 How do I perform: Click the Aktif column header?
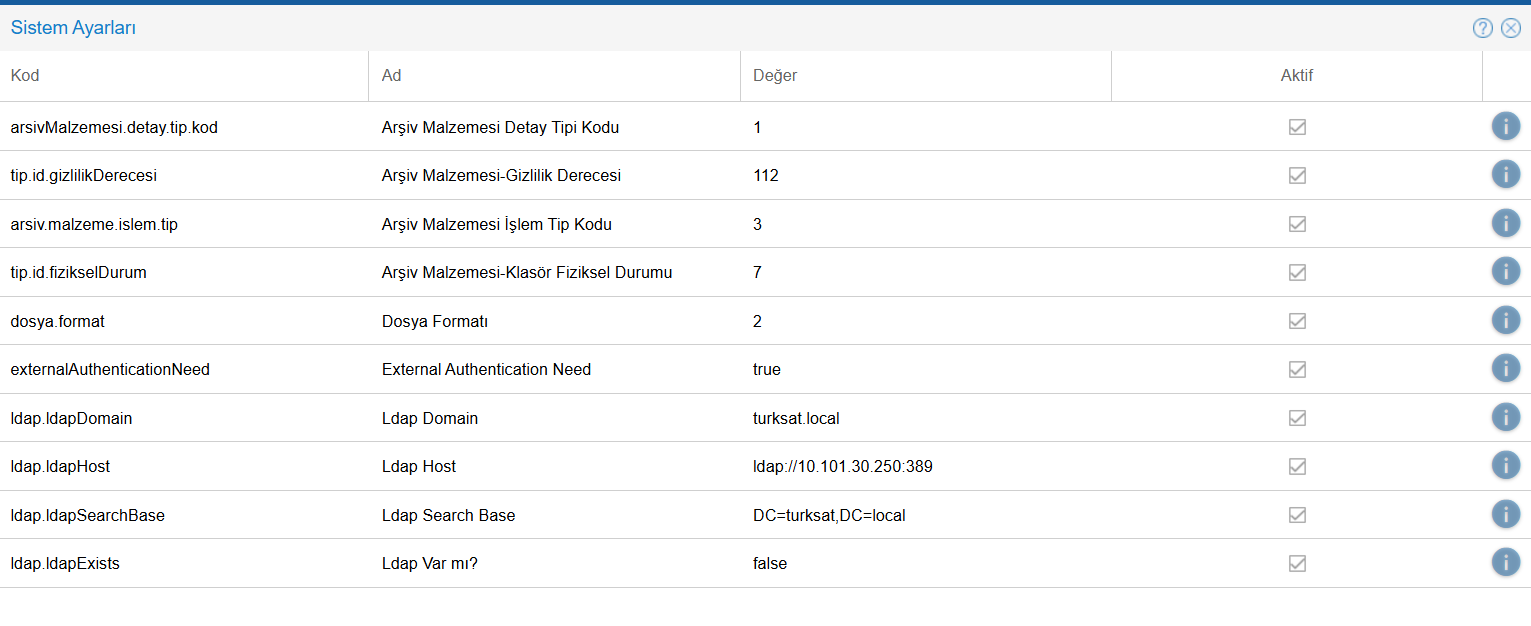1296,76
